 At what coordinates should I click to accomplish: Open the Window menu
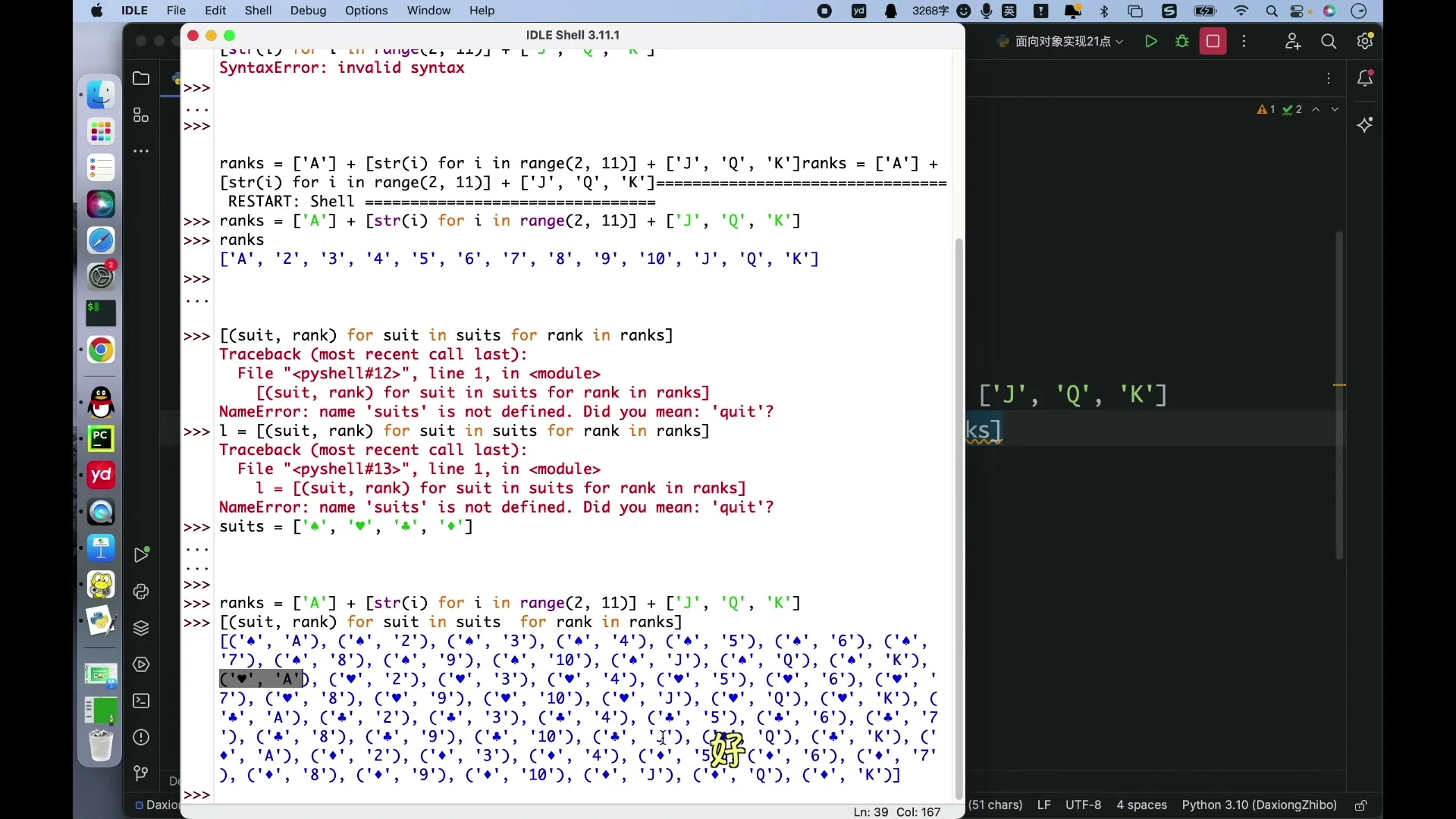point(428,11)
